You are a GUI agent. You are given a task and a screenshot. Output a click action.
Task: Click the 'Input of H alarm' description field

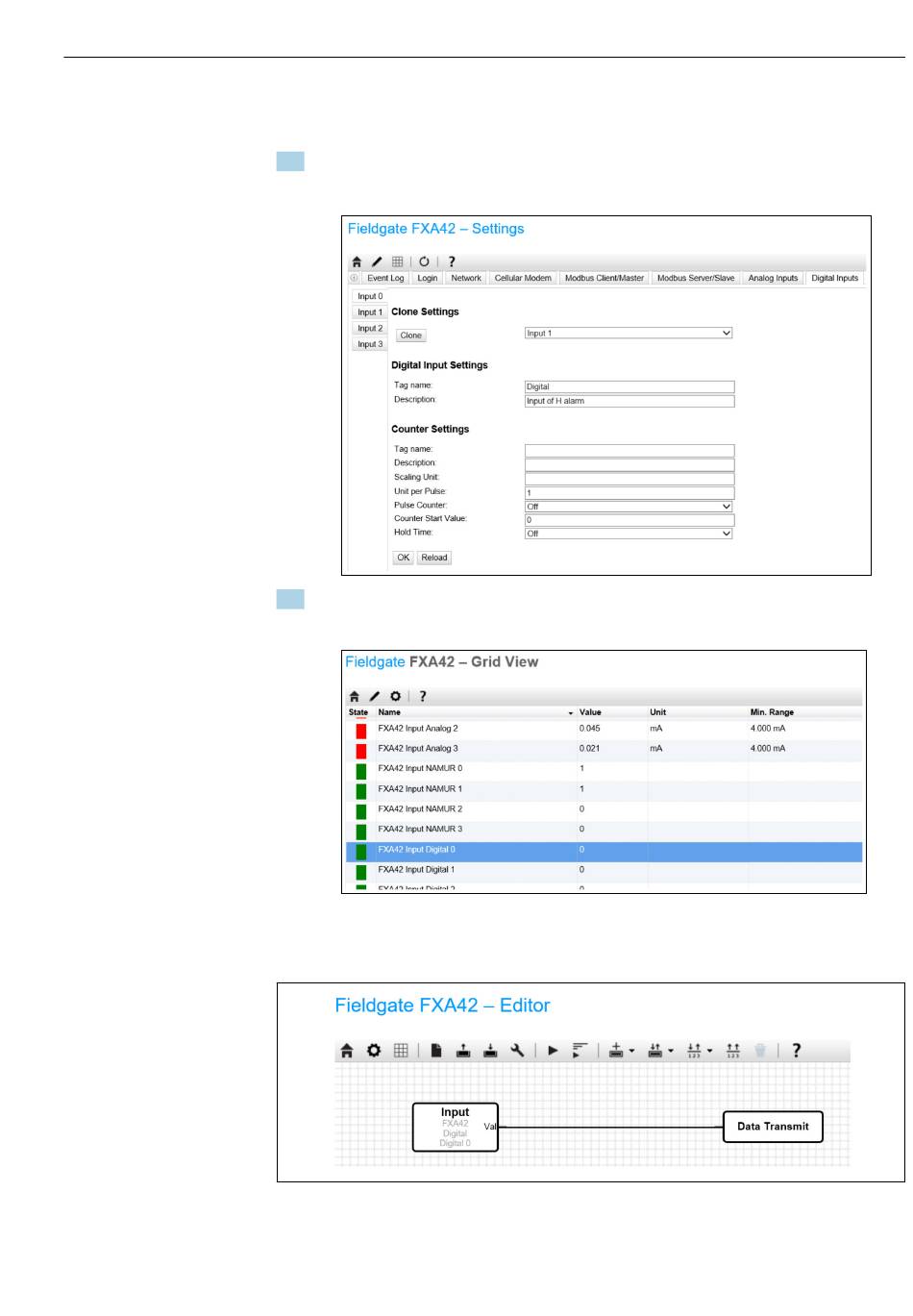pyautogui.click(x=629, y=401)
